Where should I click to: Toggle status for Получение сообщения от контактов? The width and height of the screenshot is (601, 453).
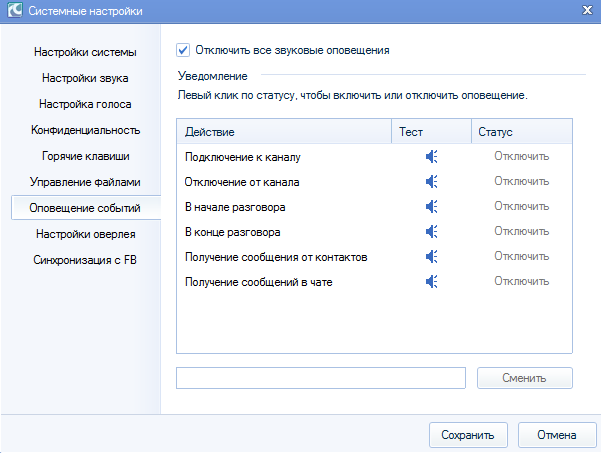click(x=521, y=256)
